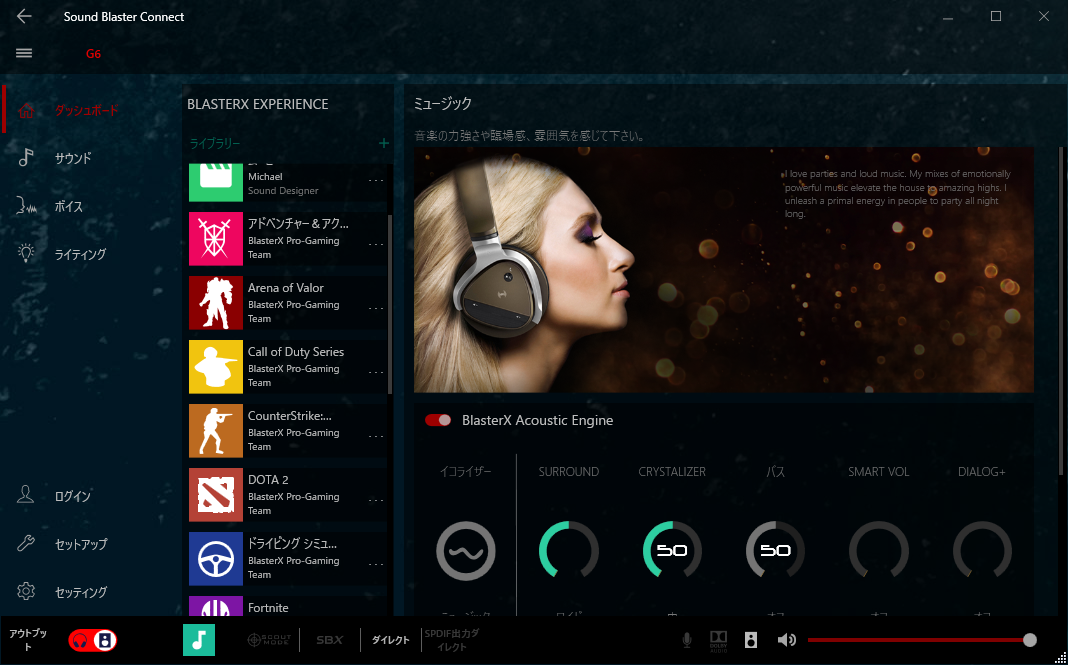Screen dimensions: 1068x665
Task: Open more options for Call of Duty Series
Action: click(x=376, y=372)
